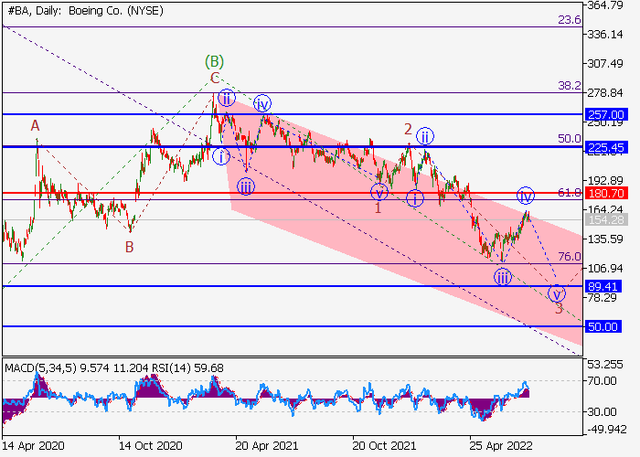Image resolution: width=640 pixels, height=457 pixels.
Task: Select the blue 225.45 price tag
Action: point(606,147)
